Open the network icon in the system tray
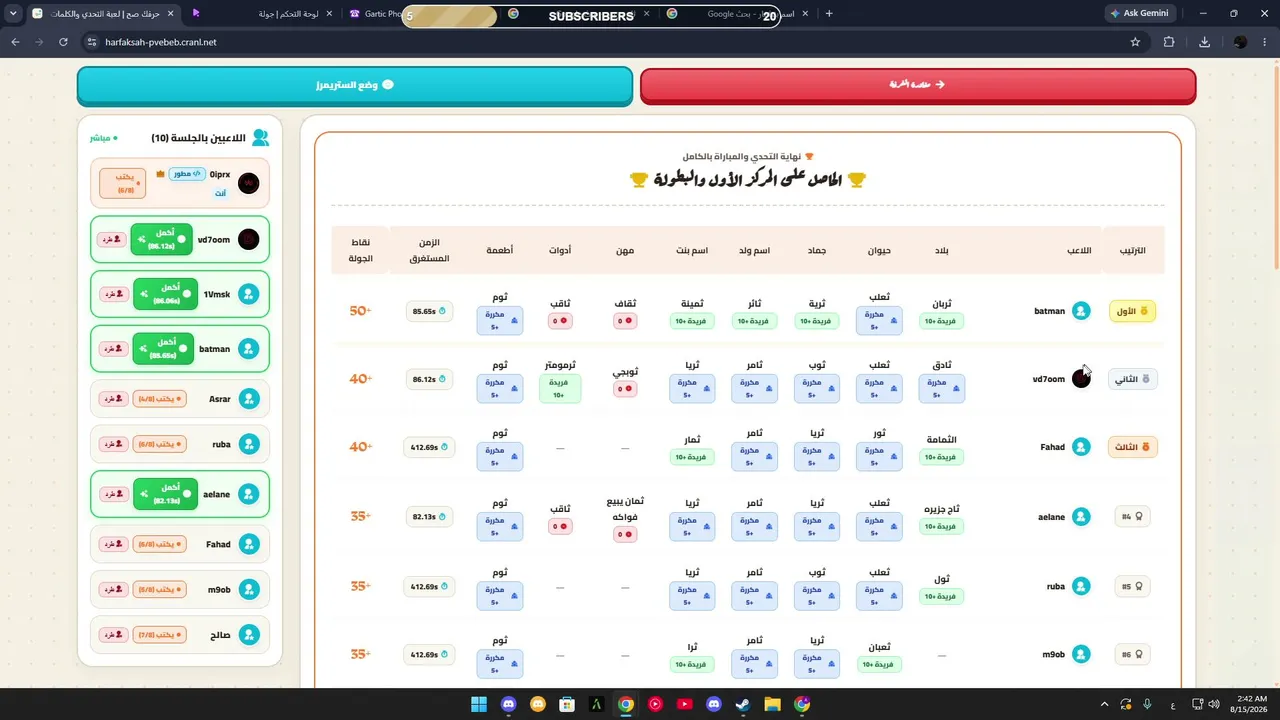The width and height of the screenshot is (1280, 720). (1197, 704)
